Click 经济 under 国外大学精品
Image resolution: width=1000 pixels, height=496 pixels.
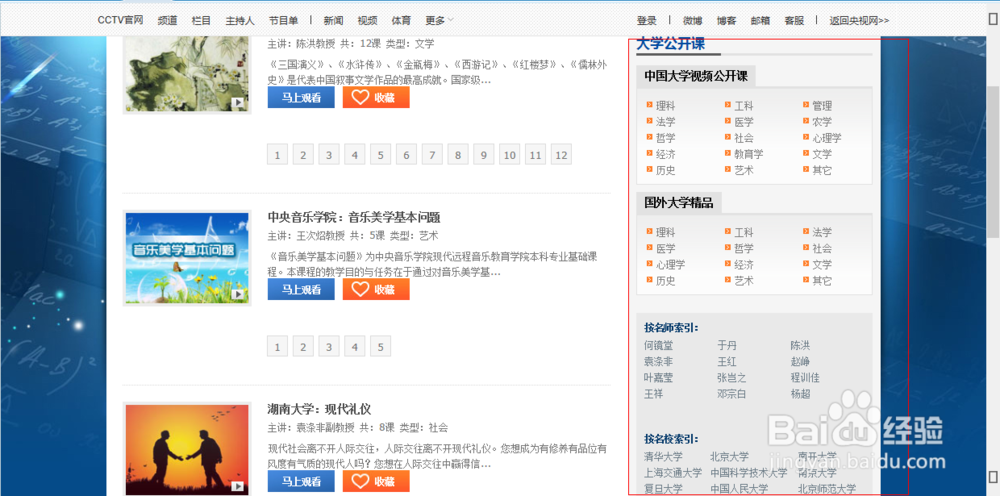pos(744,264)
